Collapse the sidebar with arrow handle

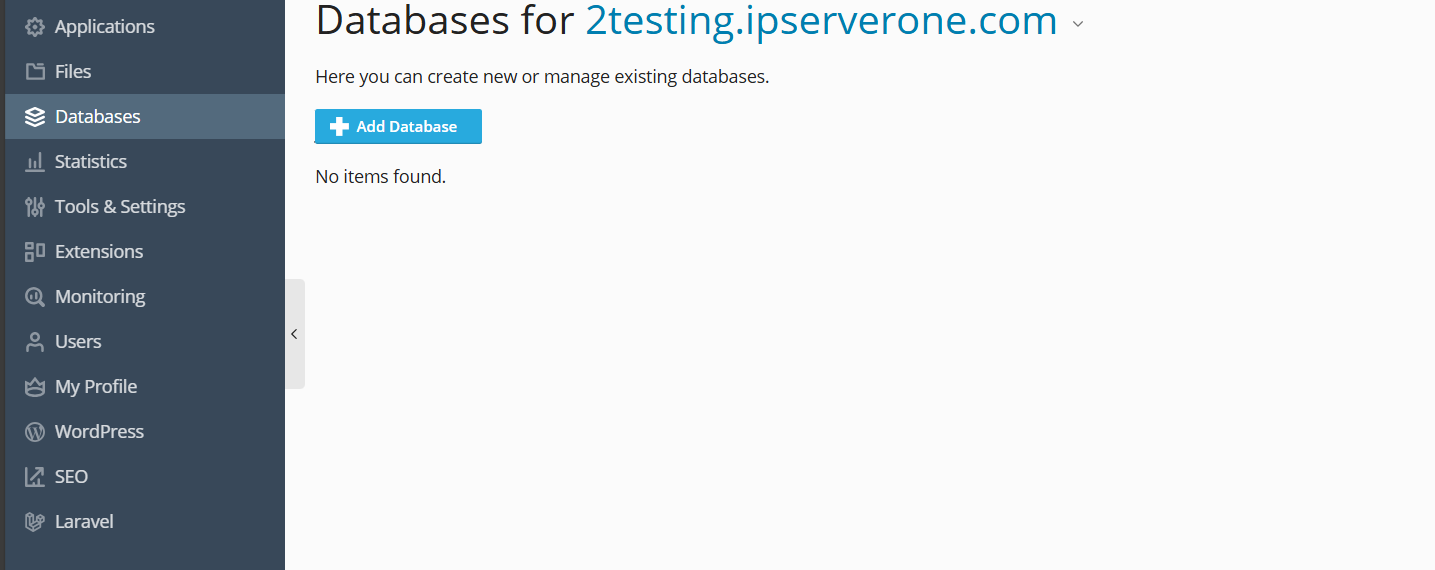(x=294, y=334)
